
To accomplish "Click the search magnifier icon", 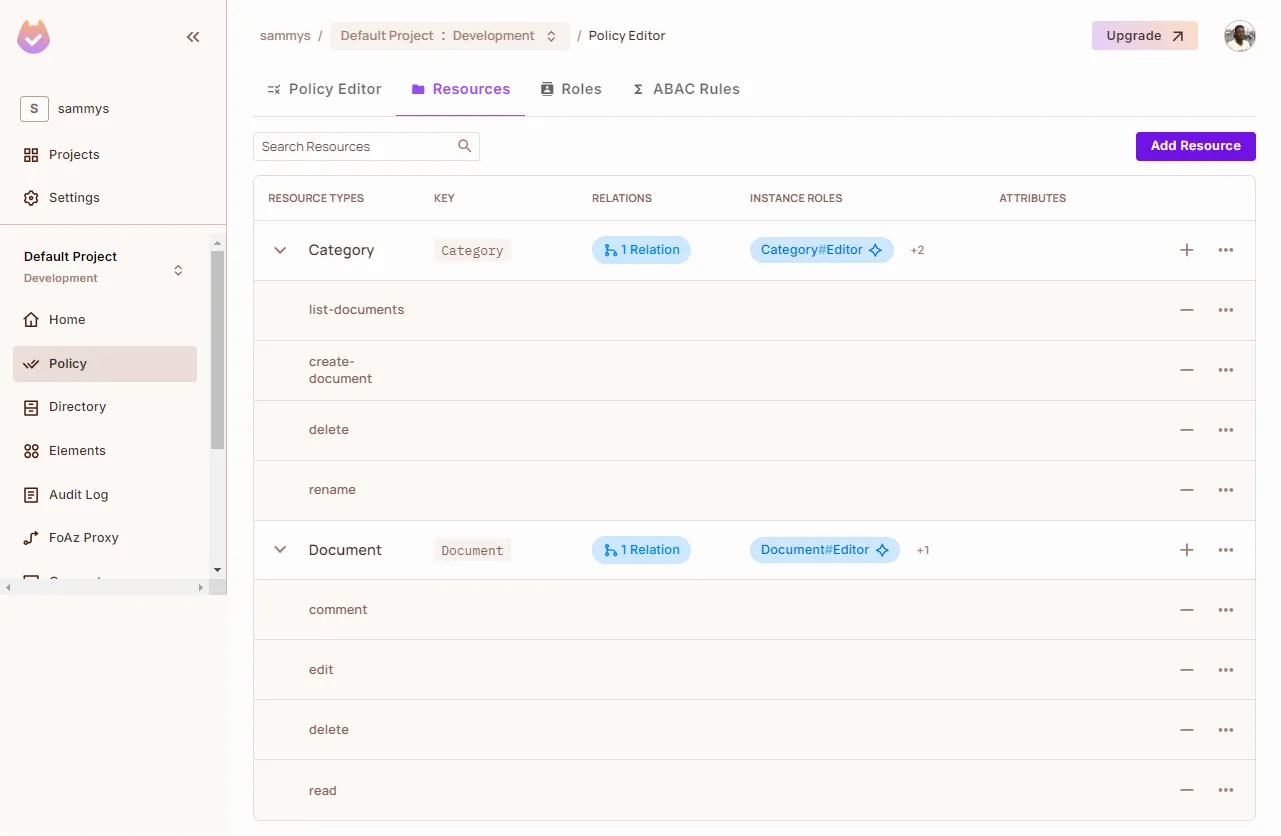I will coord(464,146).
